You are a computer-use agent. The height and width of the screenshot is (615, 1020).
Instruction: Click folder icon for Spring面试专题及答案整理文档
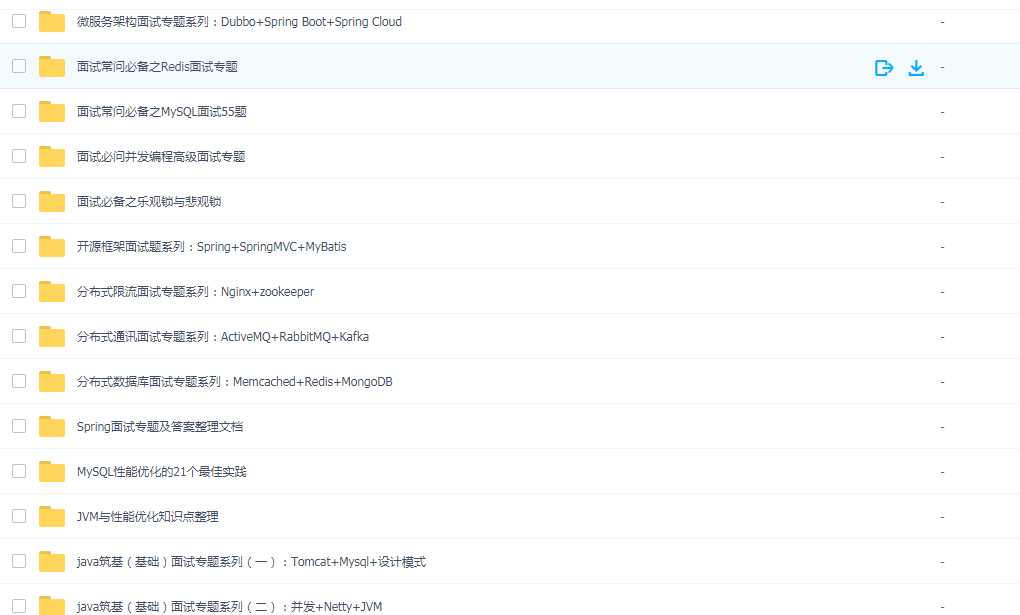pyautogui.click(x=52, y=426)
